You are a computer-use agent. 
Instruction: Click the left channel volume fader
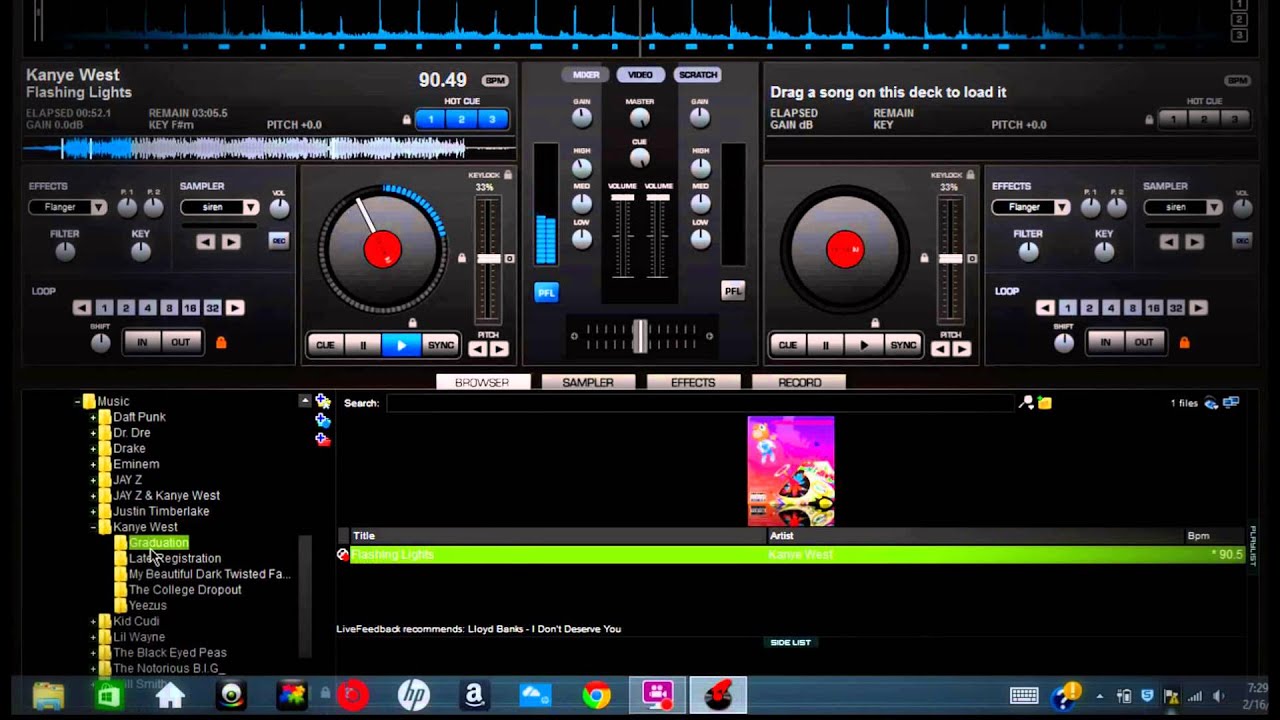622,197
